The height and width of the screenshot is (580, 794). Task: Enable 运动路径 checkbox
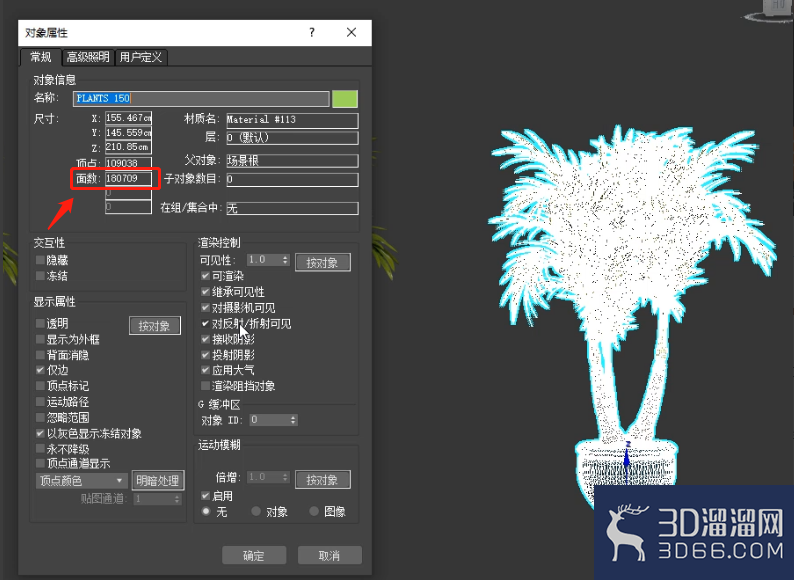pyautogui.click(x=40, y=402)
